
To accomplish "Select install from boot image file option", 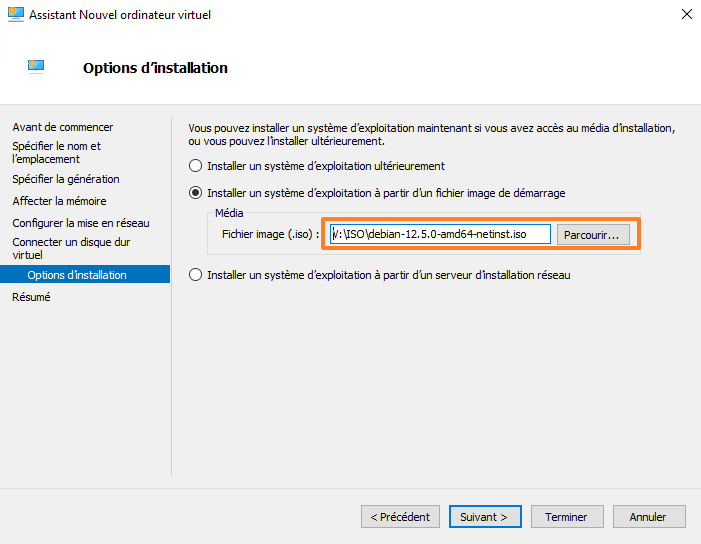I will pos(196,193).
